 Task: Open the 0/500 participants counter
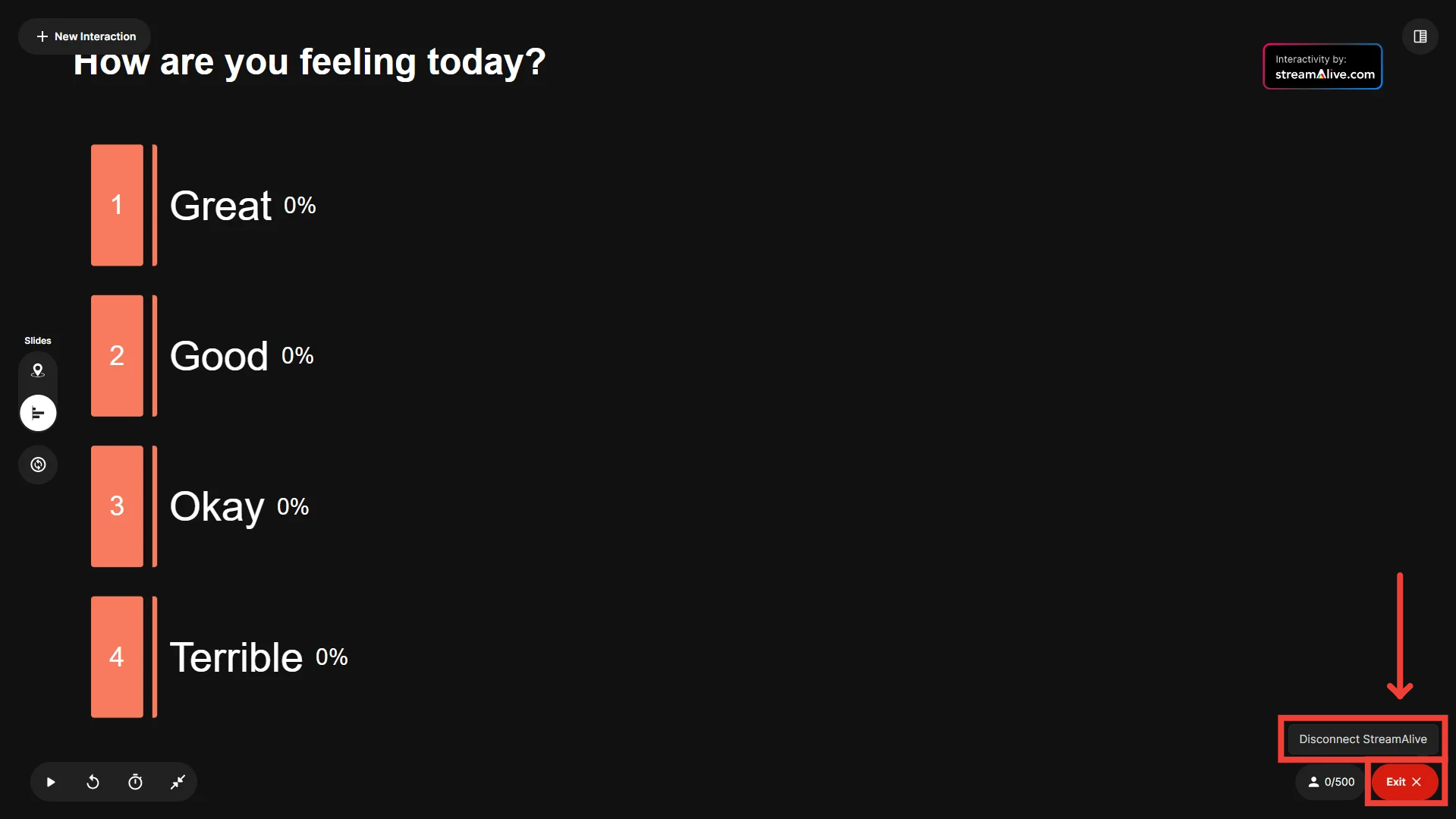(1331, 782)
